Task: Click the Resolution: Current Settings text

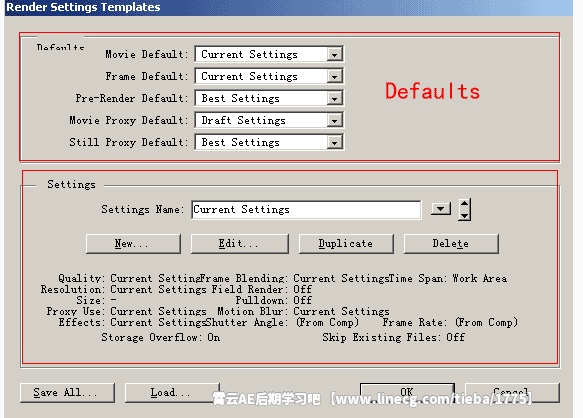Action: click(x=123, y=289)
